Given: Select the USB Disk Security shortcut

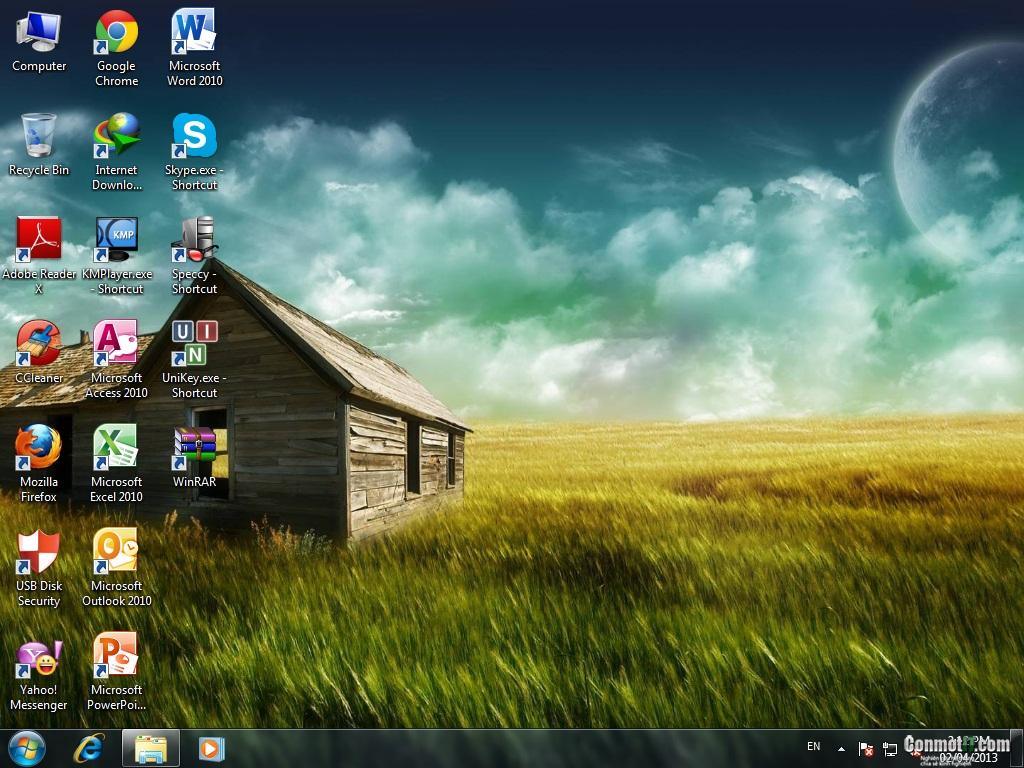Looking at the screenshot, I should [x=39, y=567].
